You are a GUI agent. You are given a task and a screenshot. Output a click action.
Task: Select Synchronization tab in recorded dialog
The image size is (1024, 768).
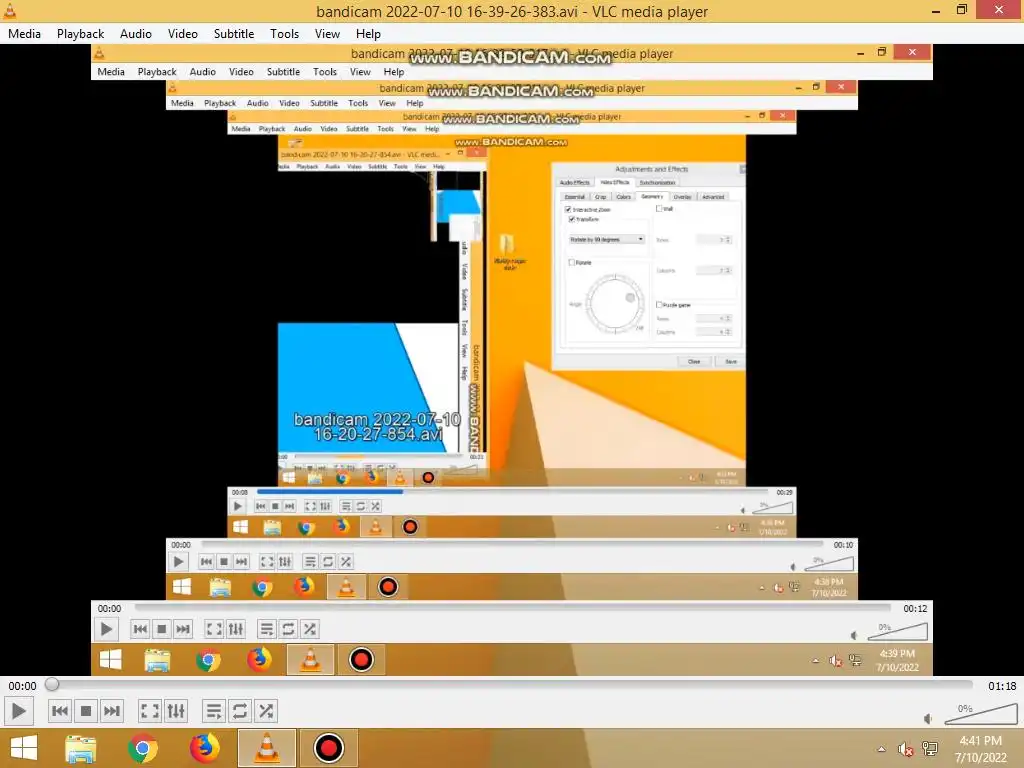(657, 182)
